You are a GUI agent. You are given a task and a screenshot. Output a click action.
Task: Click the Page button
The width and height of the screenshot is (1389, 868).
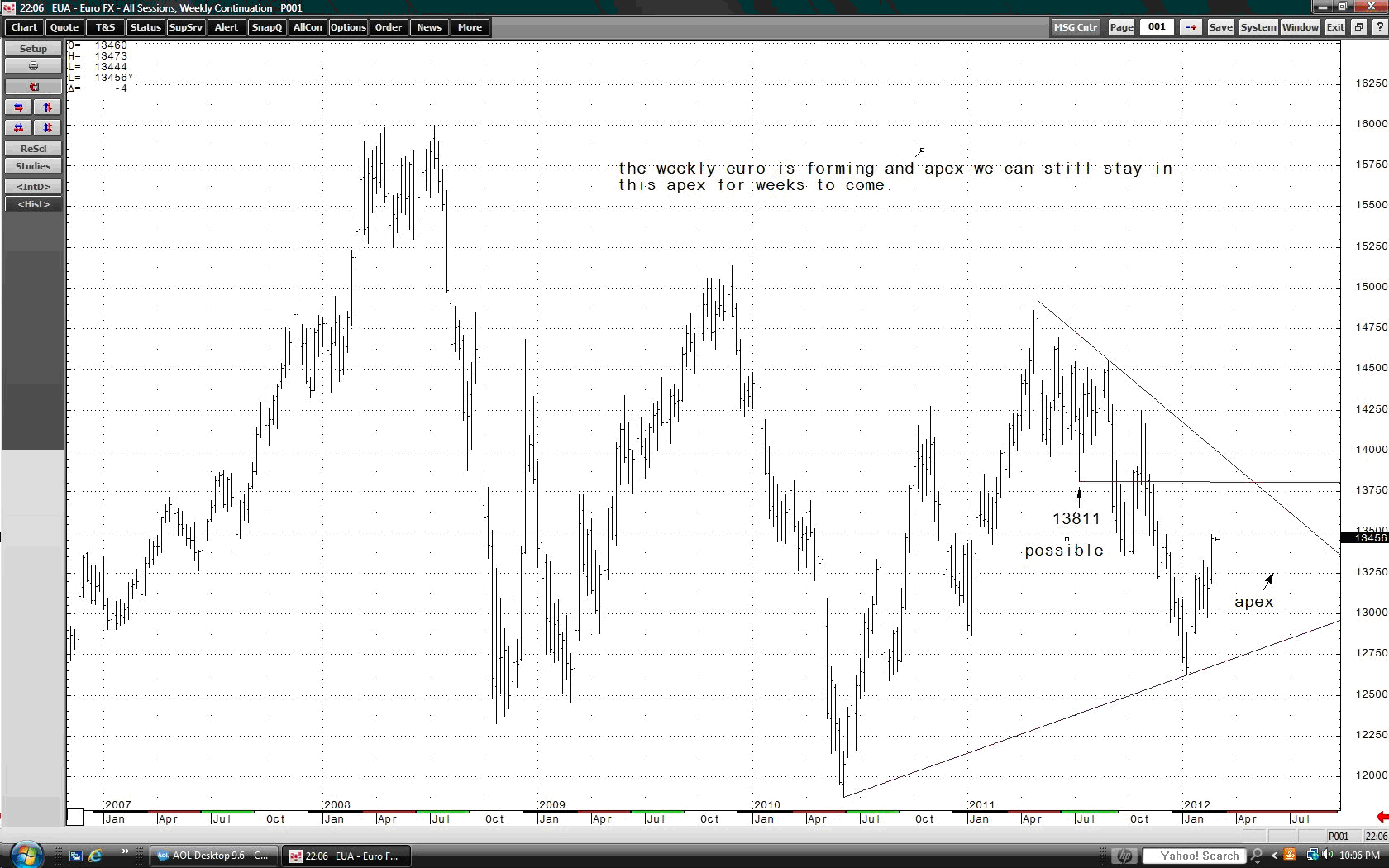point(1121,27)
